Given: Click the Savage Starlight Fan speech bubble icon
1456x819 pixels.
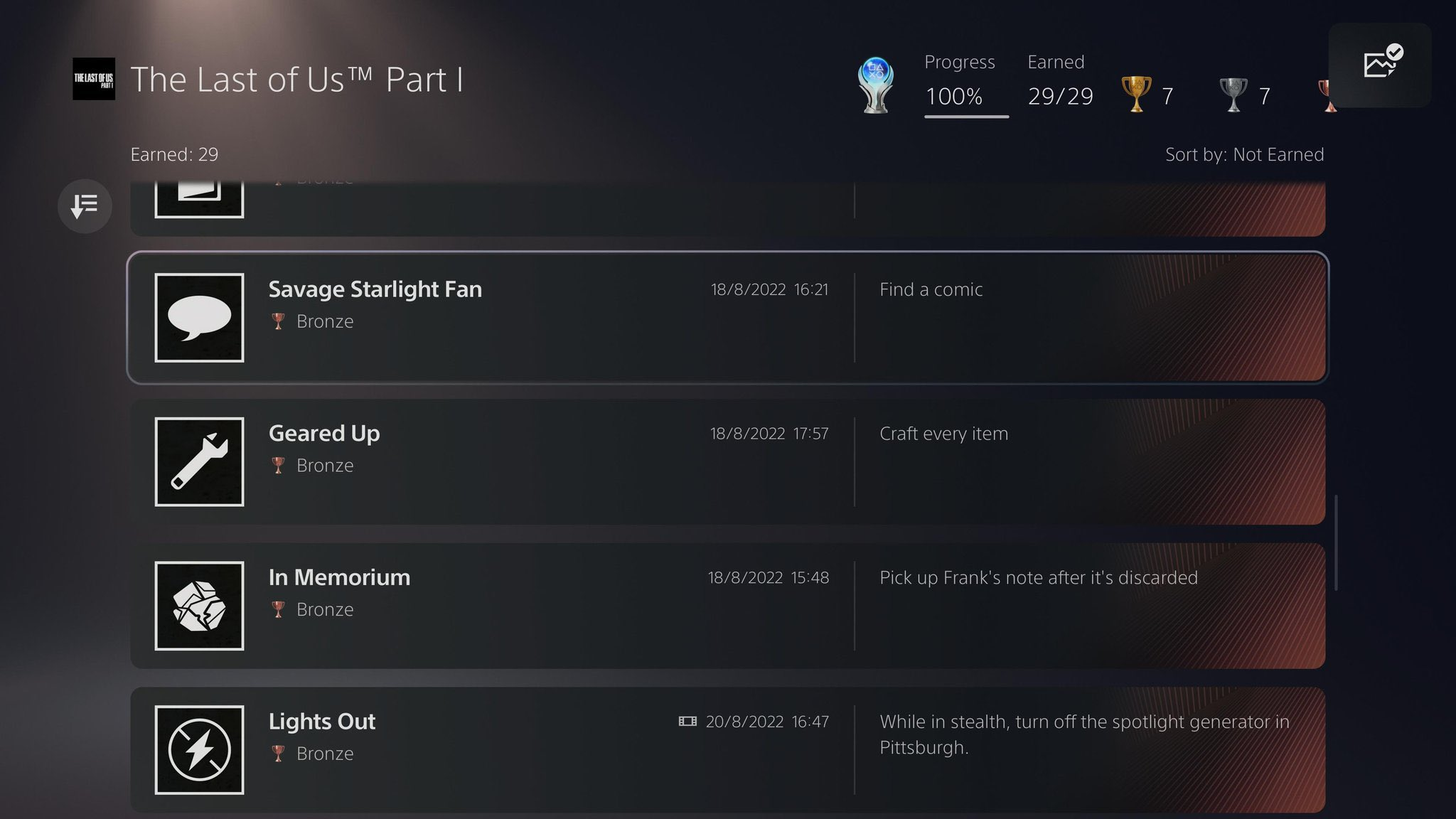Looking at the screenshot, I should [199, 318].
